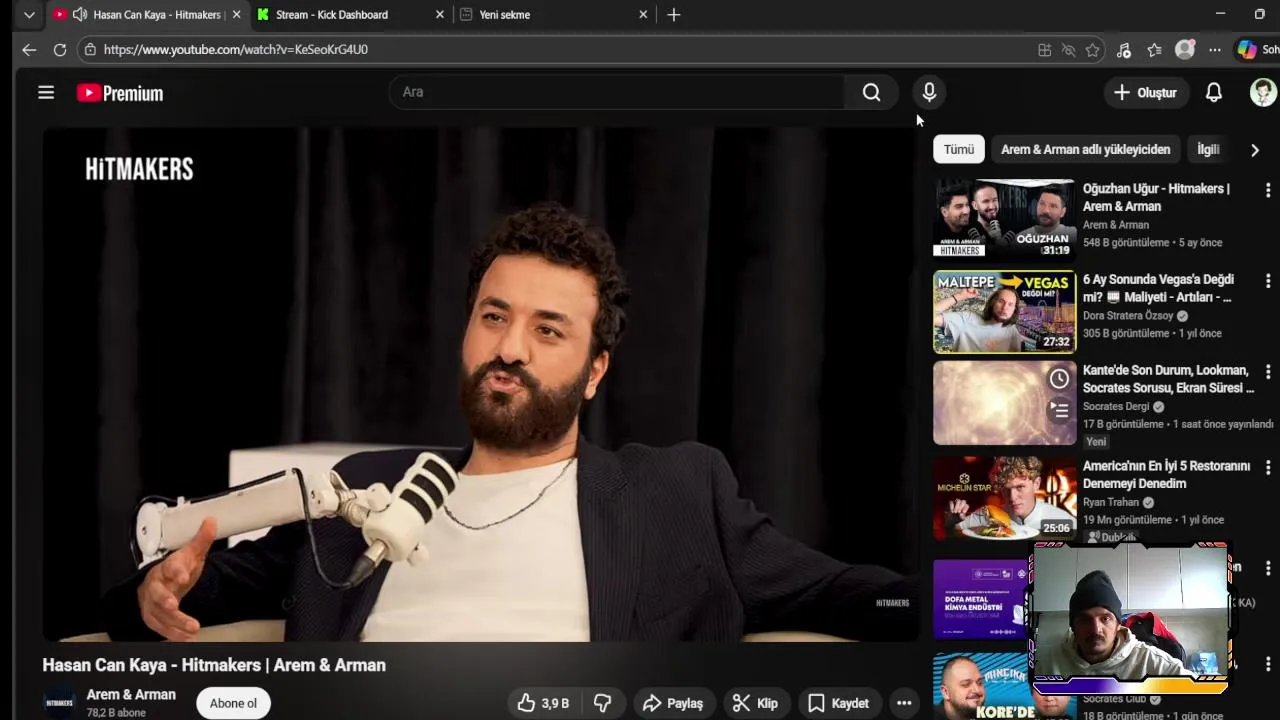Open the Socrates Dergi channel name
The width and height of the screenshot is (1280, 720).
click(1116, 407)
